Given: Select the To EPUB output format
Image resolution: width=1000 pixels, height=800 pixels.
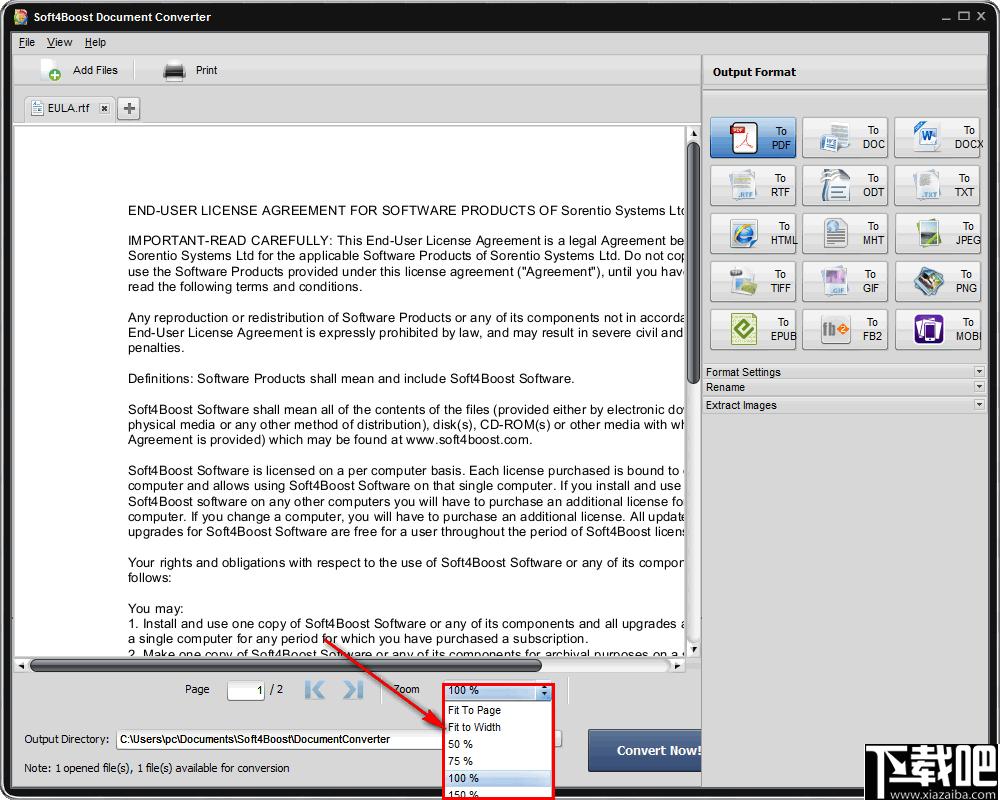Looking at the screenshot, I should click(753, 329).
